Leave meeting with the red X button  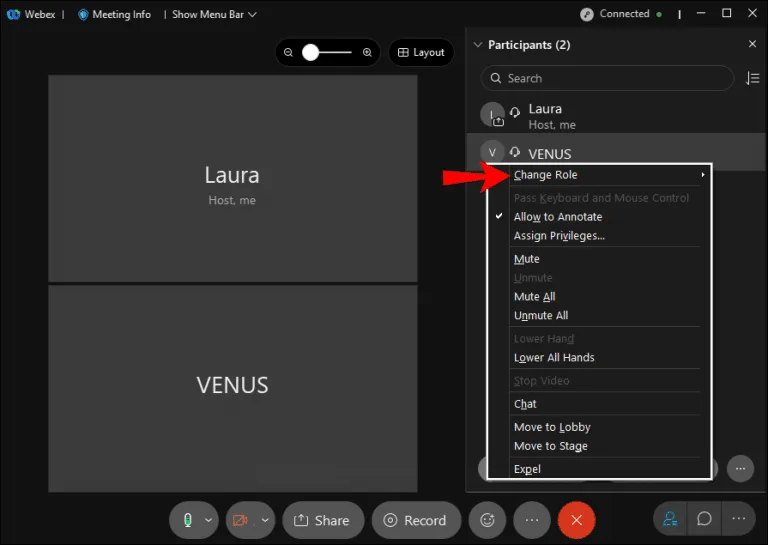[576, 520]
